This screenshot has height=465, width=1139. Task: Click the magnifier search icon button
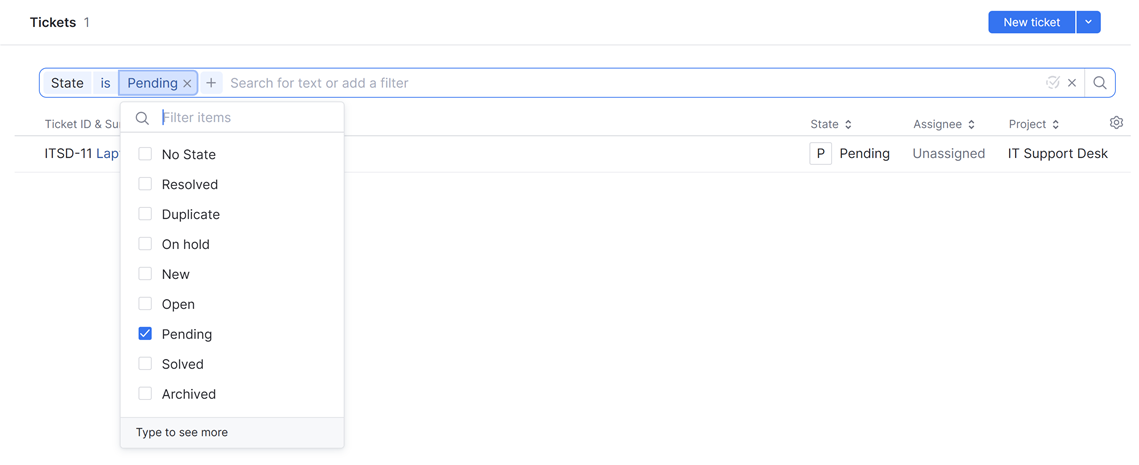tap(1100, 83)
